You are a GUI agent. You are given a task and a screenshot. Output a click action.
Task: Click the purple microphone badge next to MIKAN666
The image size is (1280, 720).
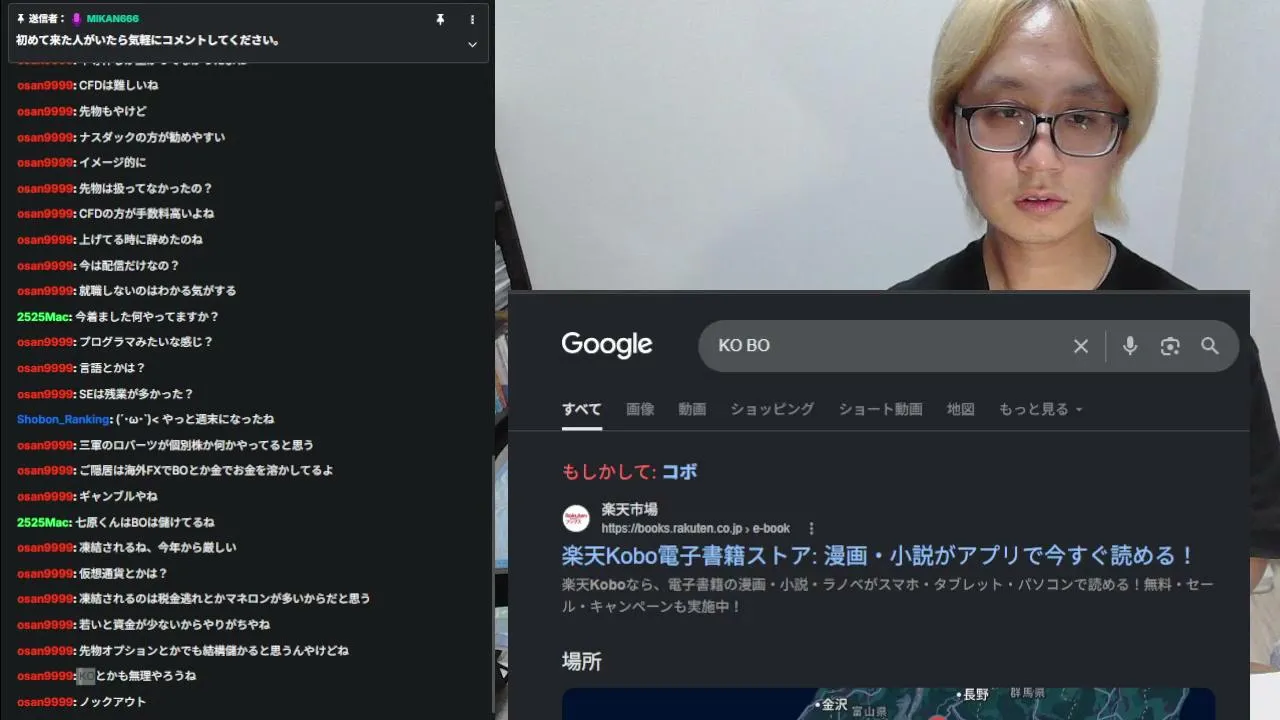coord(77,19)
